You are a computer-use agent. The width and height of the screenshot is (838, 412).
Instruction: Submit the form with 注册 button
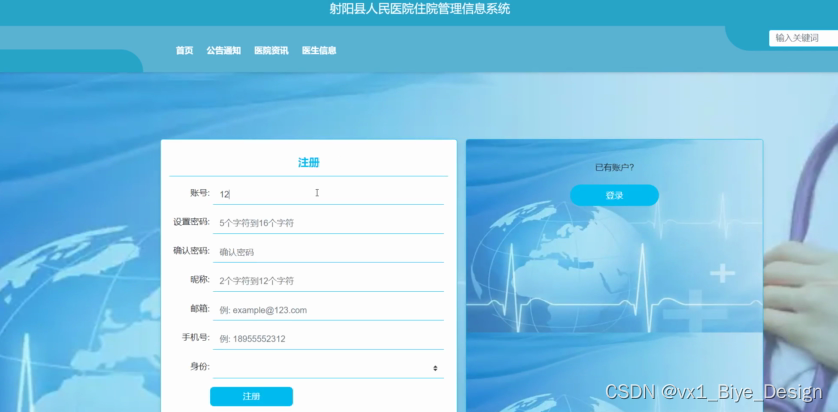pyautogui.click(x=251, y=397)
